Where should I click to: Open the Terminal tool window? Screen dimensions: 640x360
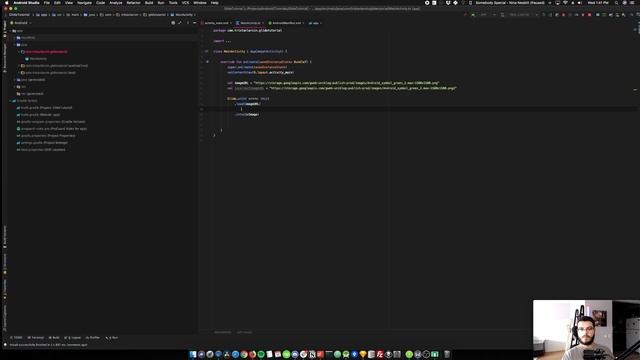(36, 338)
